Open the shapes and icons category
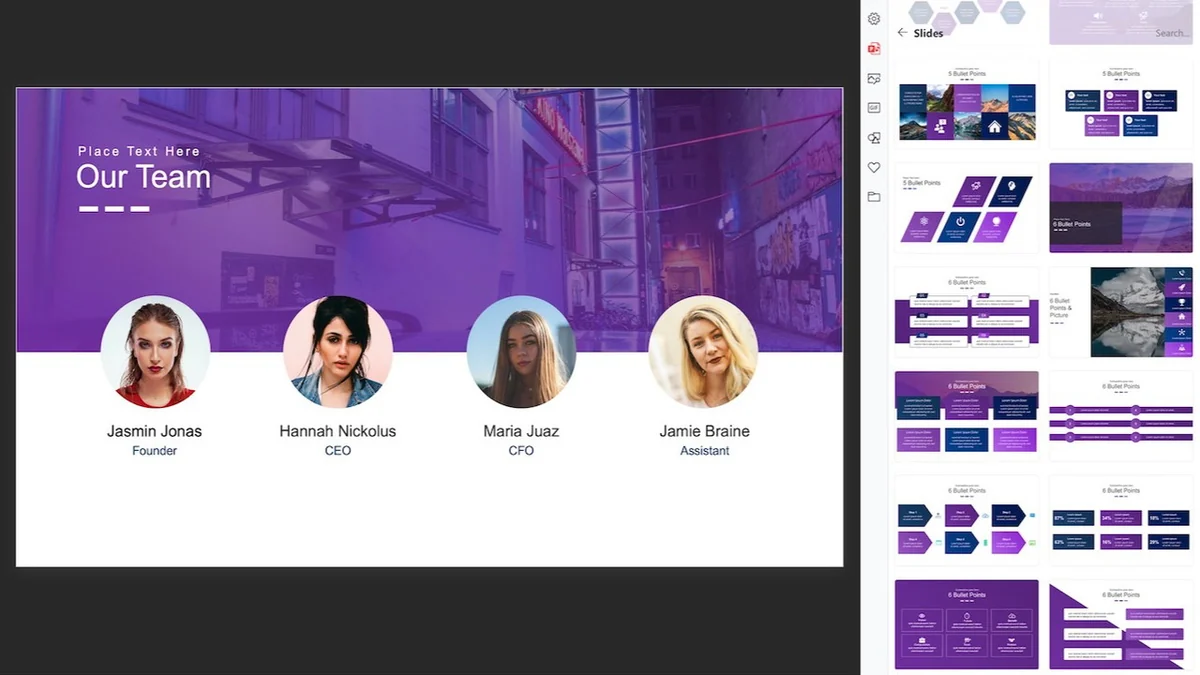 (874, 138)
